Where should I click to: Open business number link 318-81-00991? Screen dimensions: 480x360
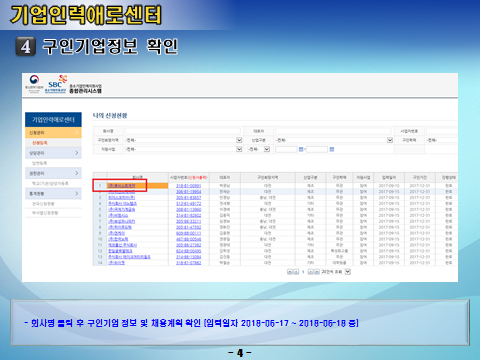point(188,186)
